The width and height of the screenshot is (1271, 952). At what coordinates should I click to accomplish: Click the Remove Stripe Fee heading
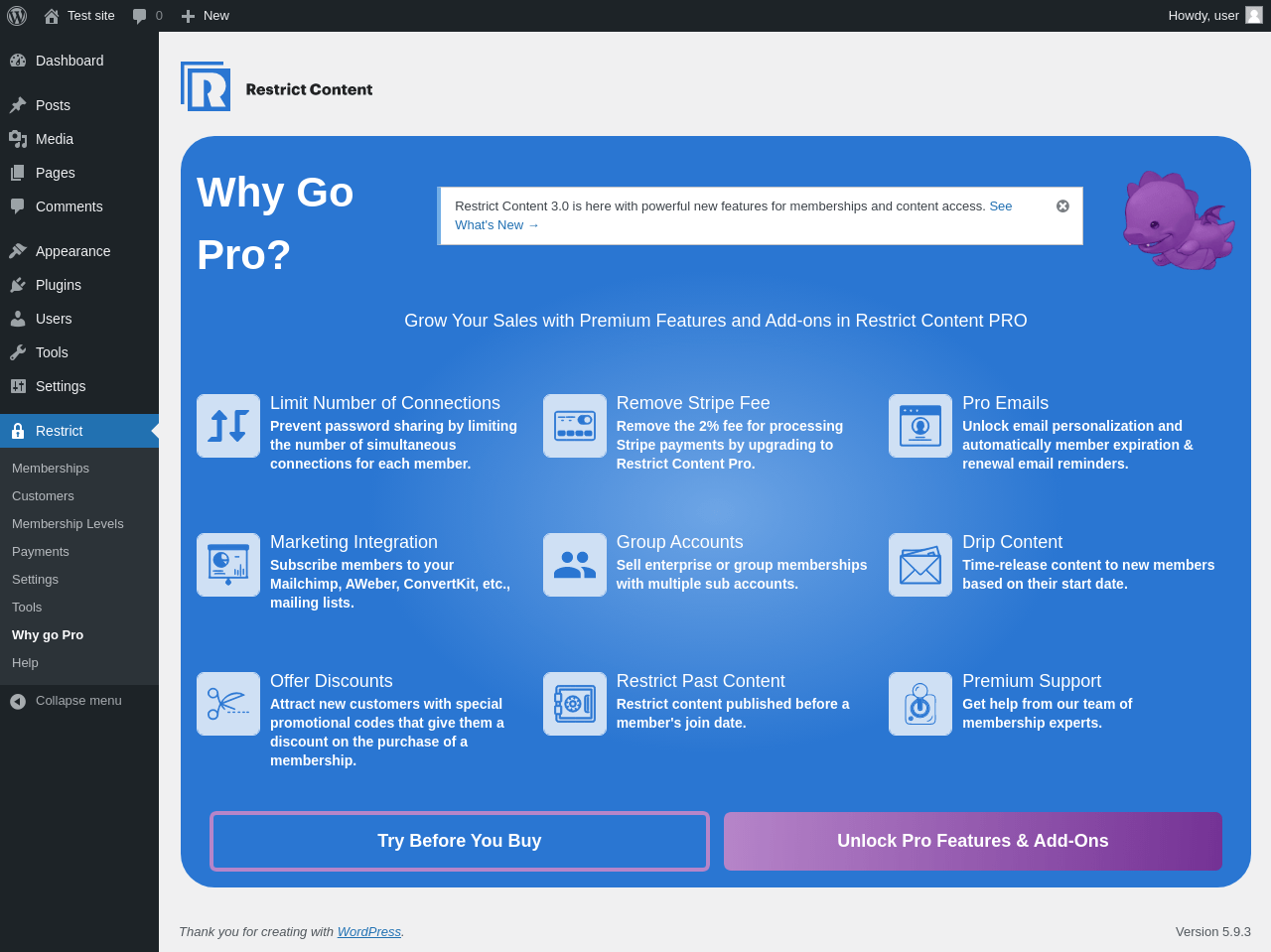pos(693,403)
